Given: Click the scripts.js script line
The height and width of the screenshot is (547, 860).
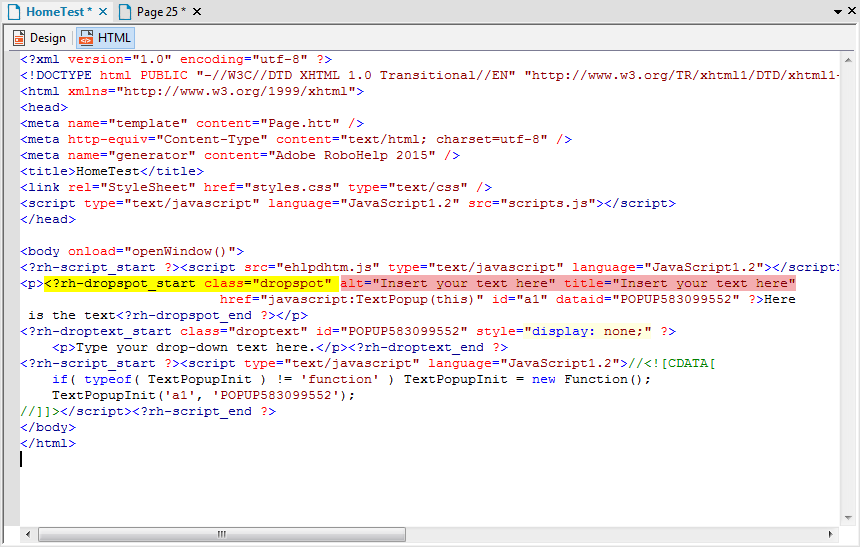Looking at the screenshot, I should click(348, 203).
